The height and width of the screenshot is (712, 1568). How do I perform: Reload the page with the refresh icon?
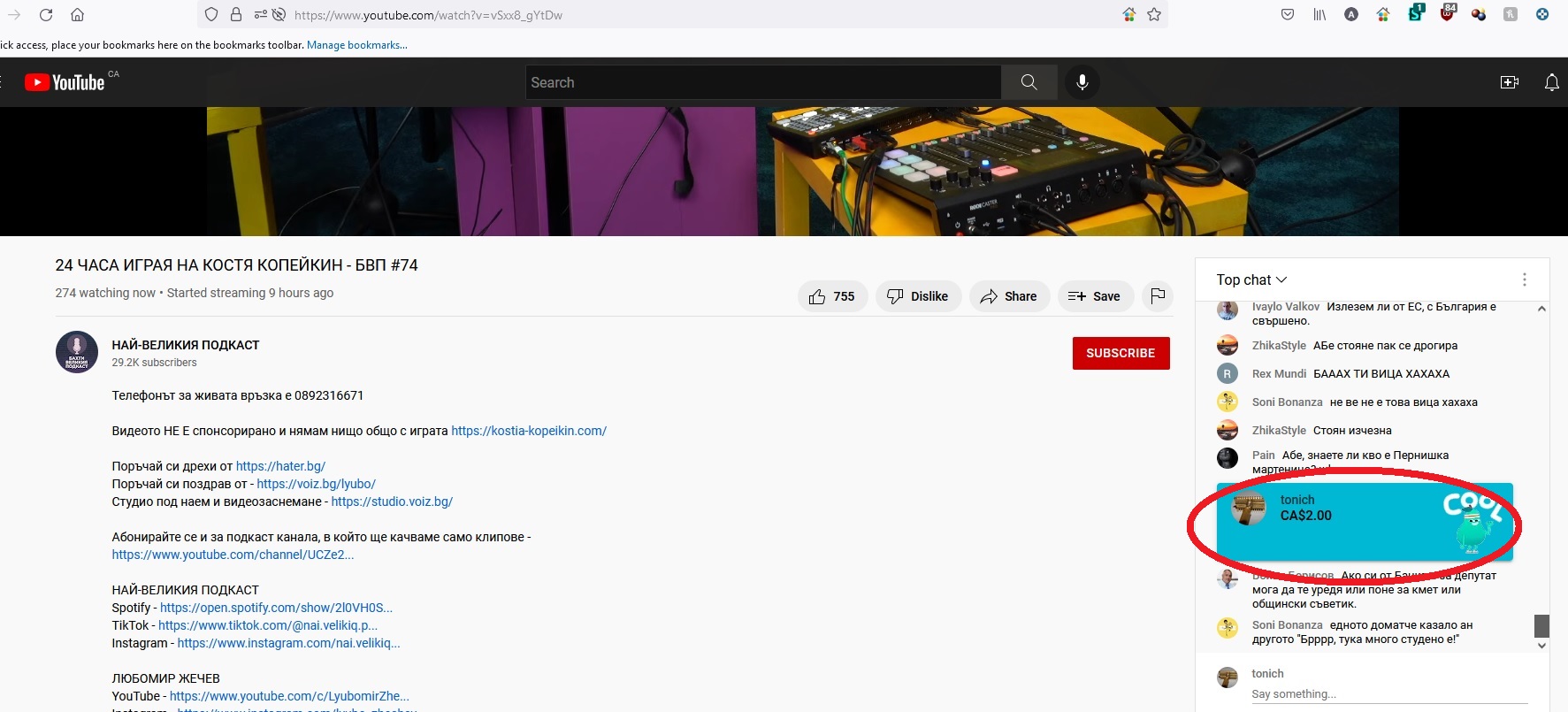tap(46, 15)
